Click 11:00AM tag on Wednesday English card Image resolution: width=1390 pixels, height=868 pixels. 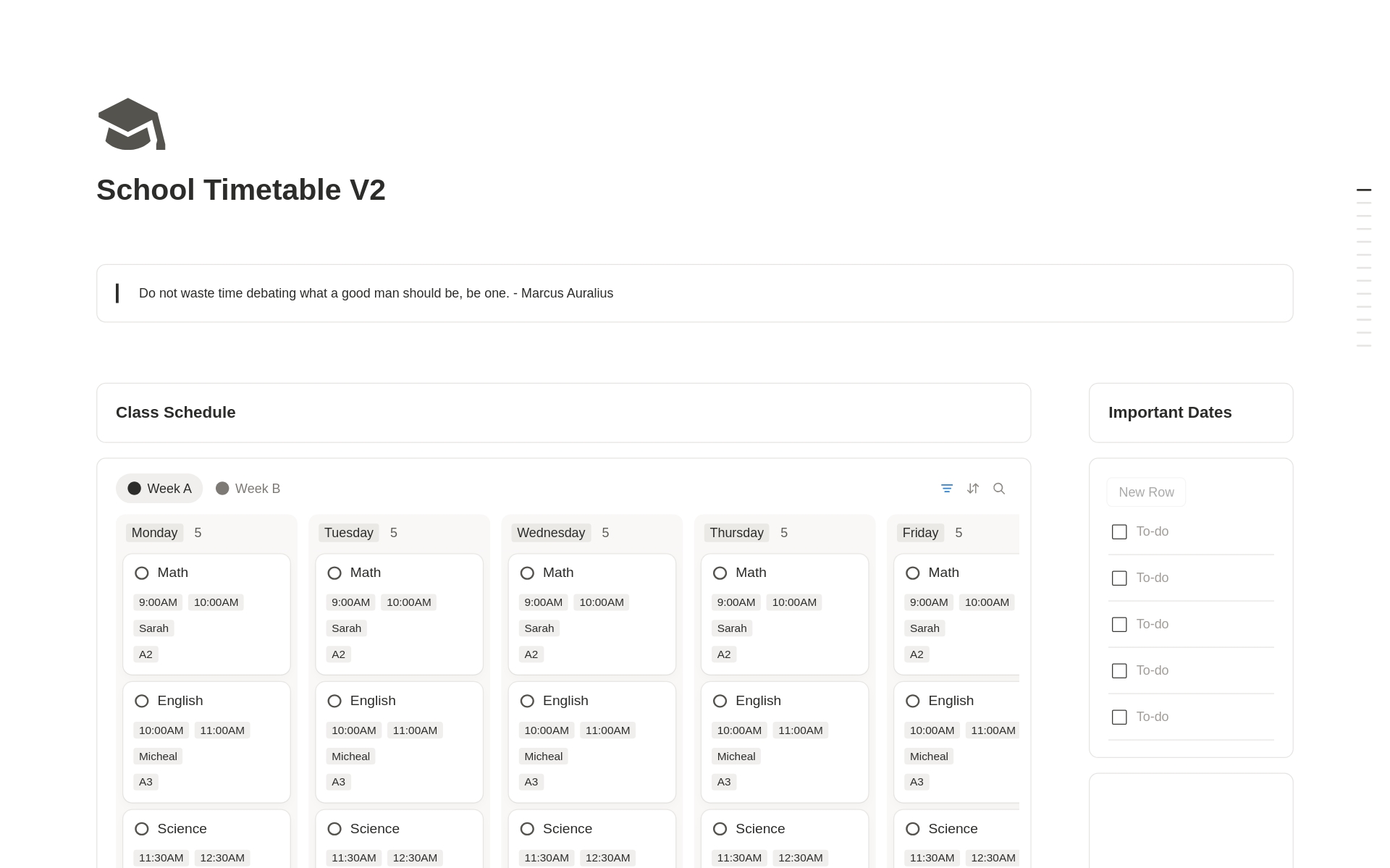coord(607,730)
